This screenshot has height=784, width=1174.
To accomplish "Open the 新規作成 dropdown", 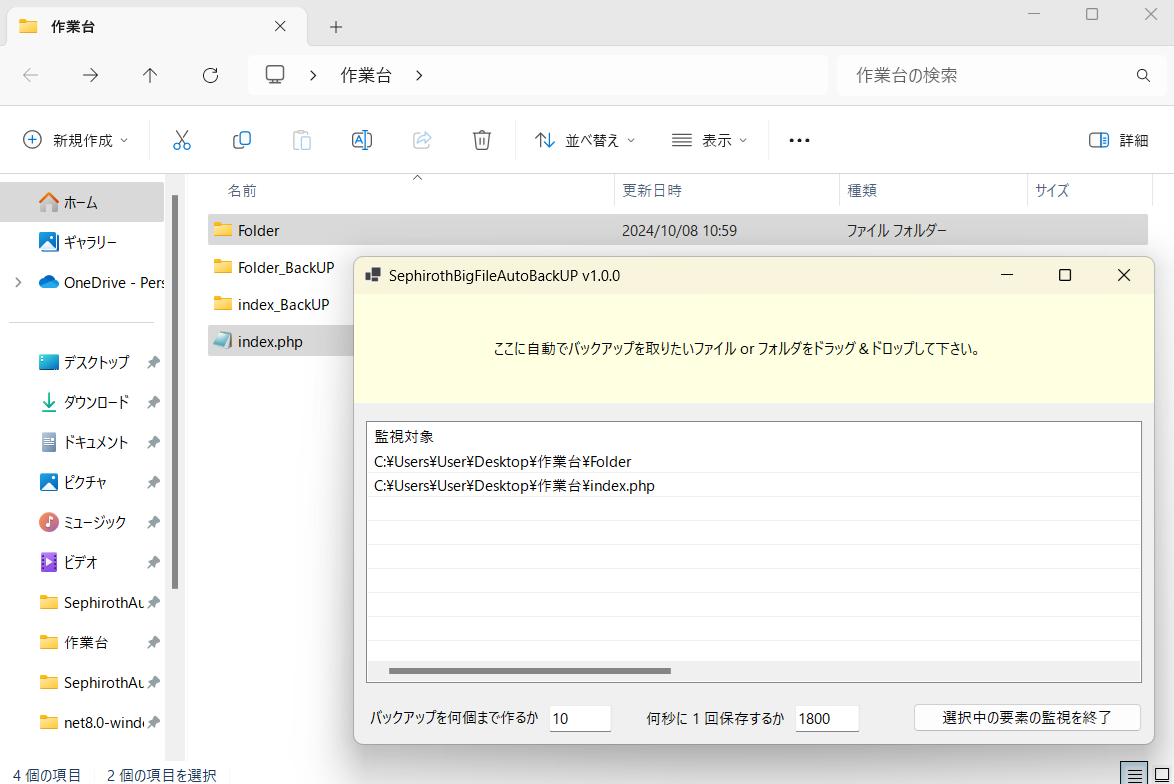I will point(76,140).
